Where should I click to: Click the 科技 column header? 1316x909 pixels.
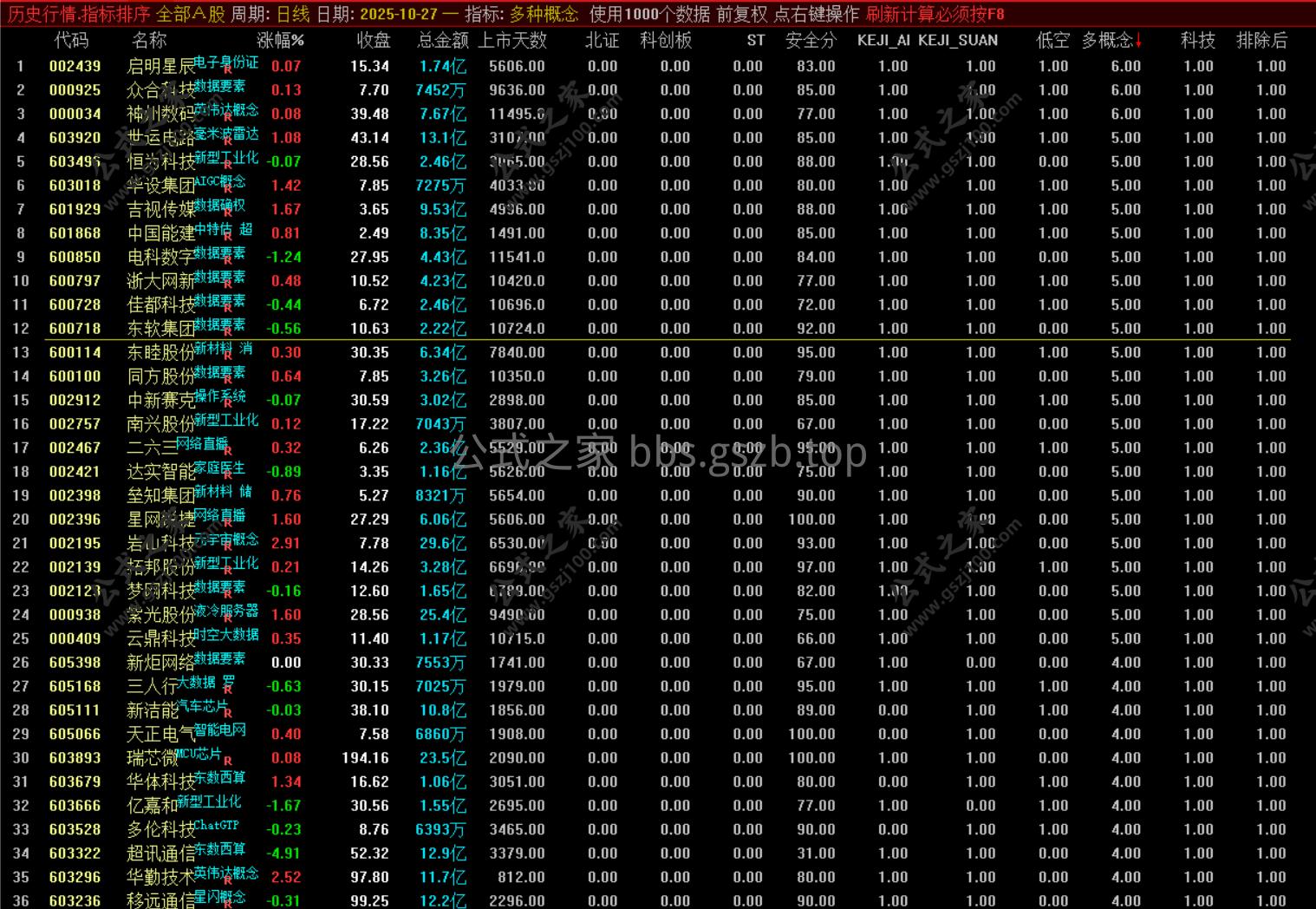[x=1198, y=40]
